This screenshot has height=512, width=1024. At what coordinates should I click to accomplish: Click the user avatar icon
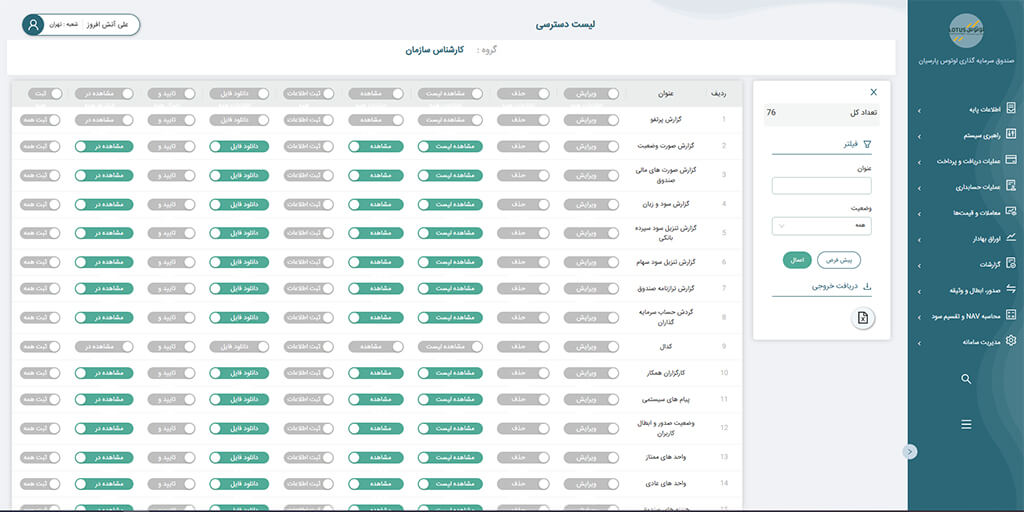tap(34, 25)
